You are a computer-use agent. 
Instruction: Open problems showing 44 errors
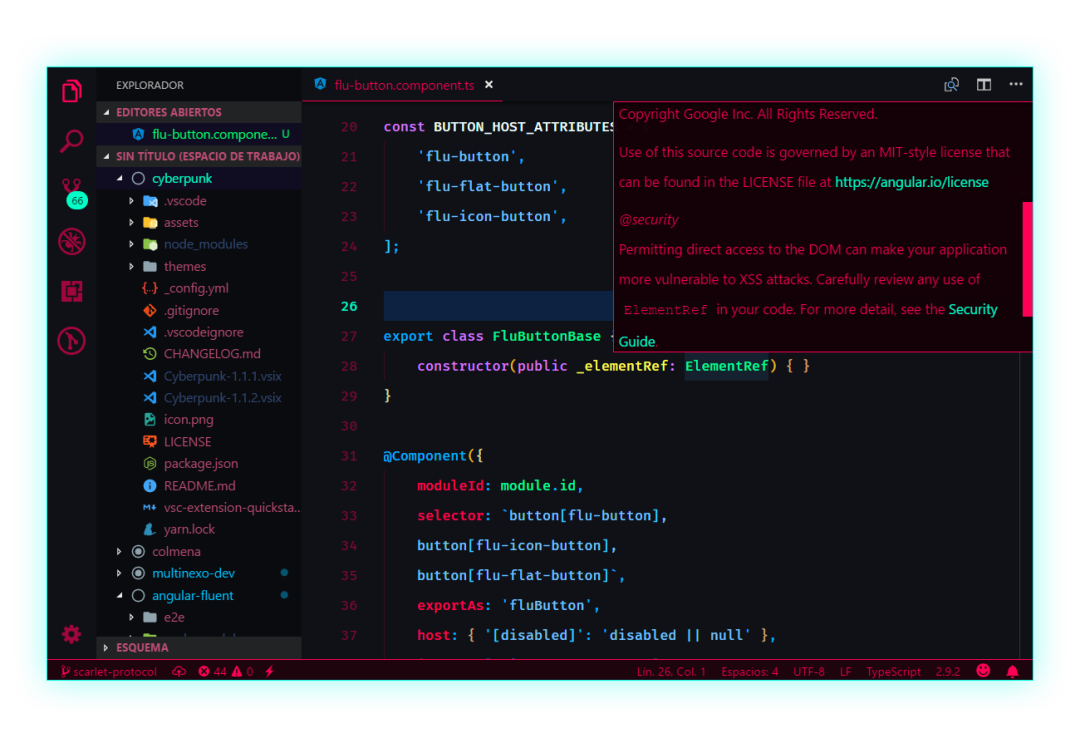226,672
